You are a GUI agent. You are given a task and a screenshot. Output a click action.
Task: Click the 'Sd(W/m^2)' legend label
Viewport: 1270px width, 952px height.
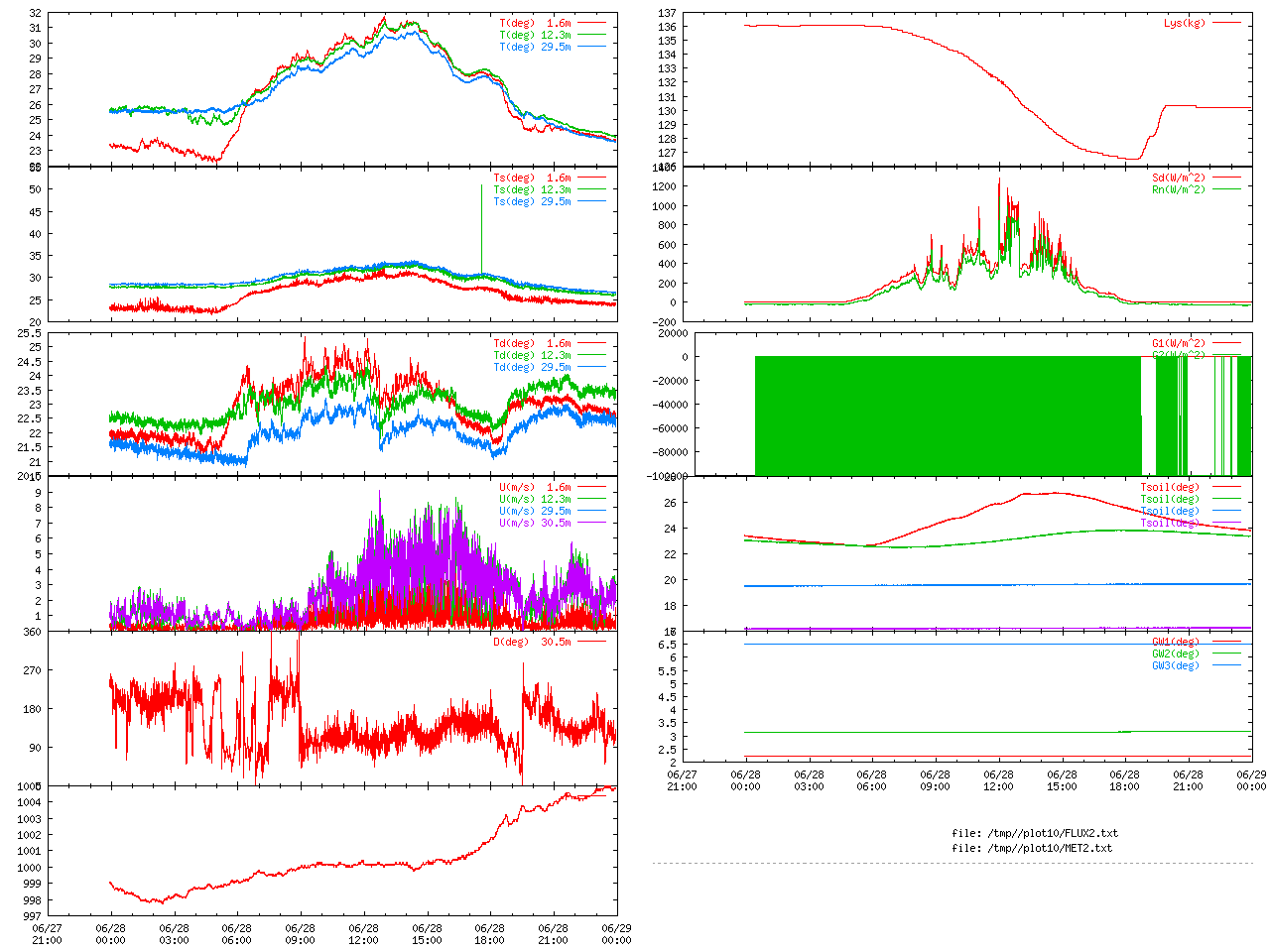pyautogui.click(x=1179, y=178)
